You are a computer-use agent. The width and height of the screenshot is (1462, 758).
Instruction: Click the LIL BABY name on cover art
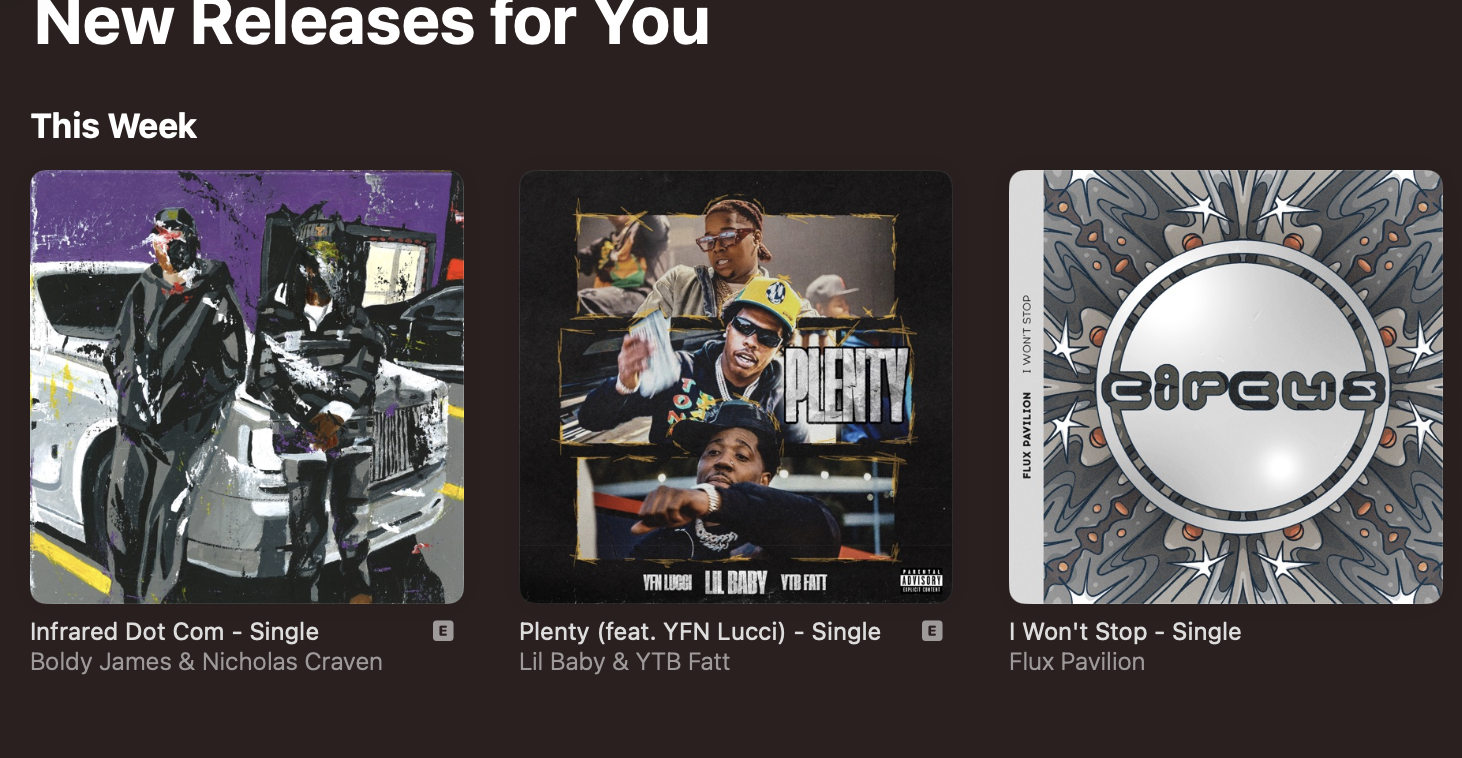tap(736, 582)
